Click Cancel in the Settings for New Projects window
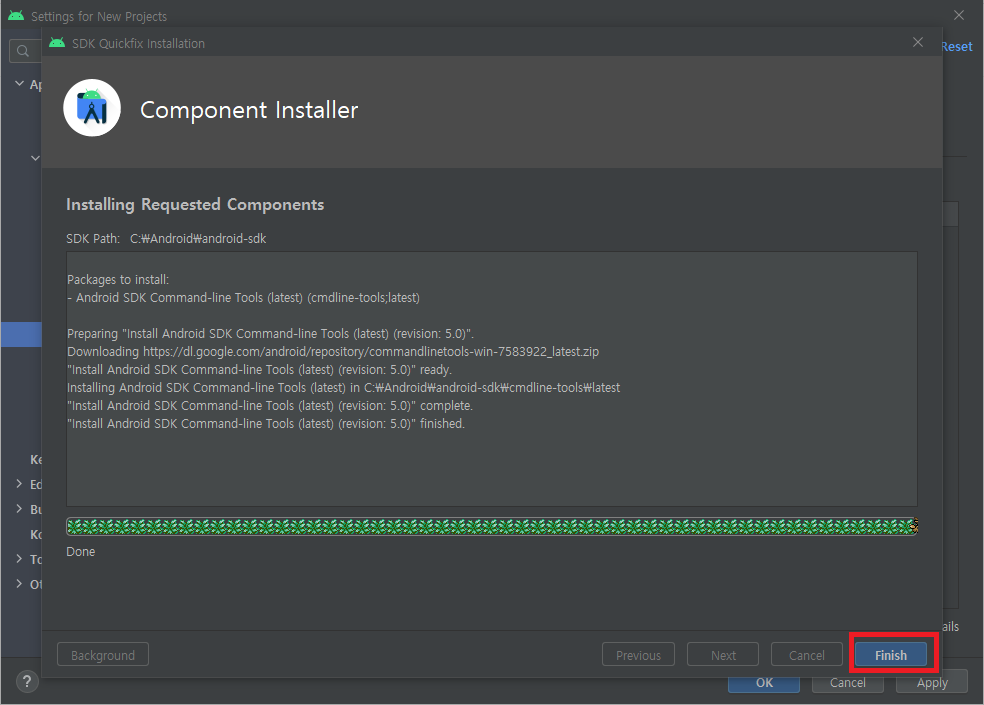This screenshot has height=705, width=984. [x=847, y=683]
